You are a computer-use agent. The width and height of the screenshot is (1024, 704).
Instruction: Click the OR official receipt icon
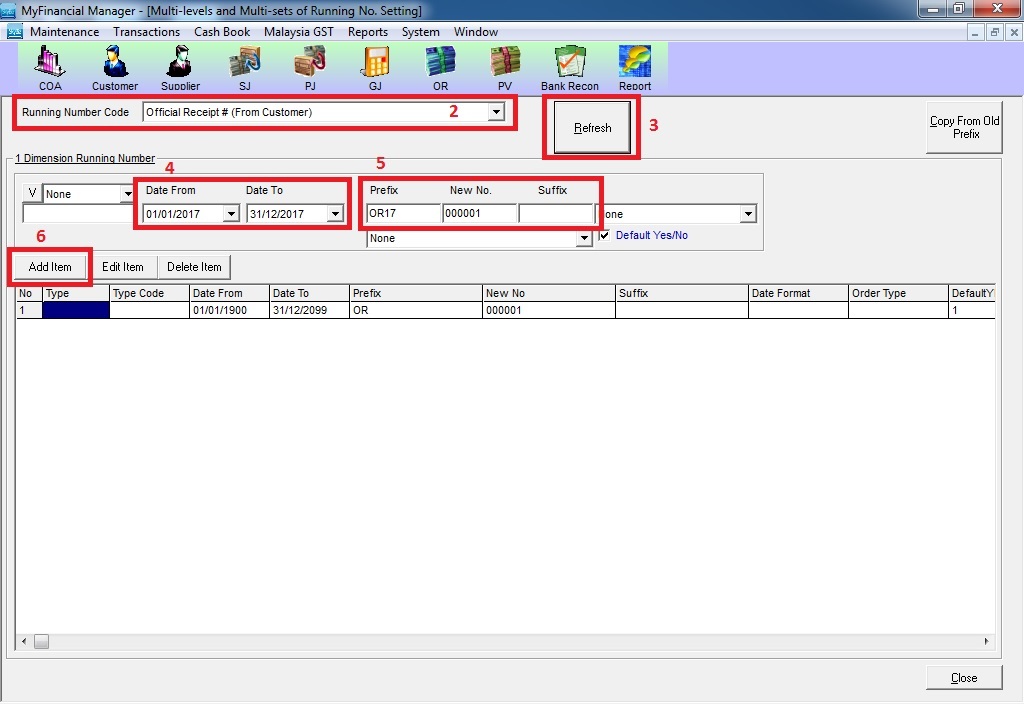pos(440,66)
